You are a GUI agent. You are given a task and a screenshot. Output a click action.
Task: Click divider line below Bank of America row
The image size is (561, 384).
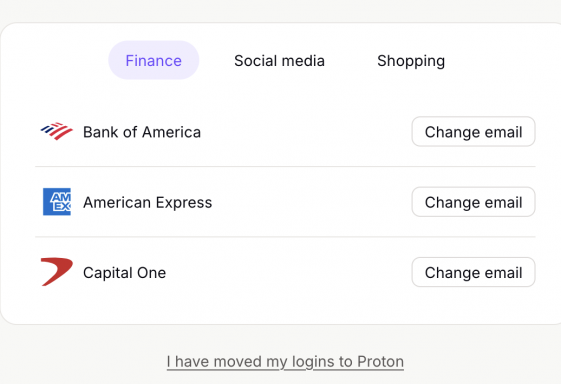(x=285, y=166)
